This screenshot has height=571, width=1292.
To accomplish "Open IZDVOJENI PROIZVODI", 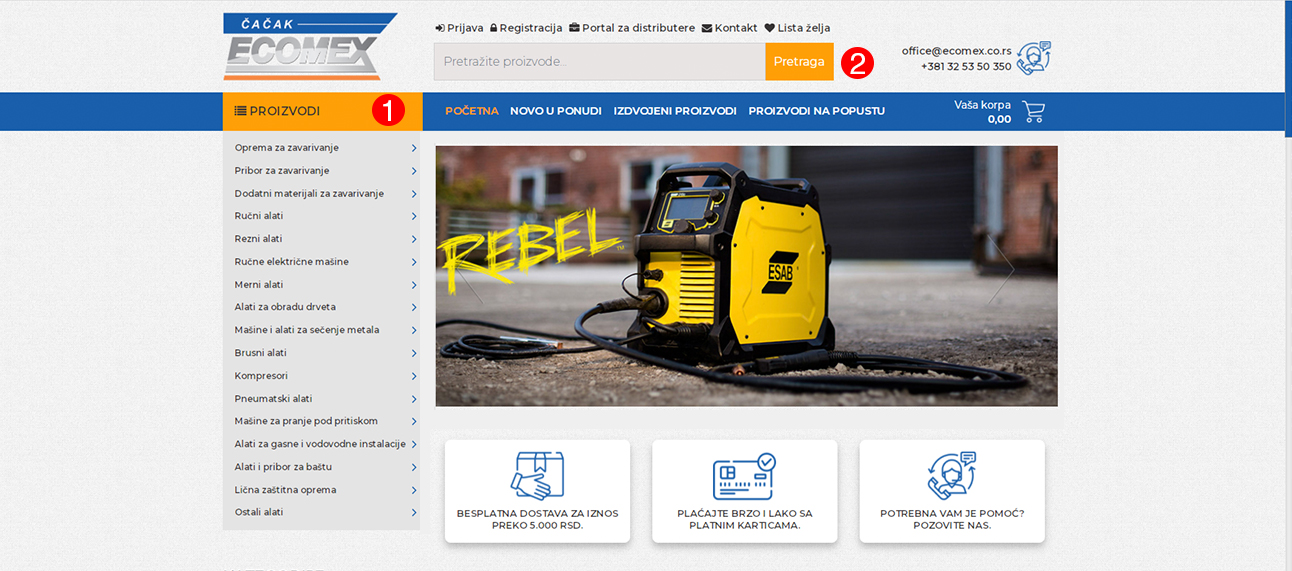I will pyautogui.click(x=675, y=111).
